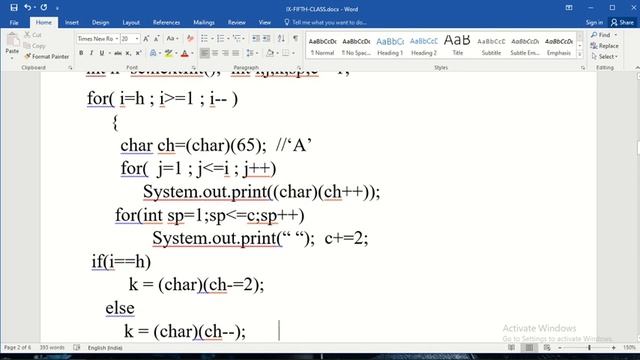This screenshot has width=640, height=360.
Task: Click Tell me what you want field
Action: click(x=325, y=22)
